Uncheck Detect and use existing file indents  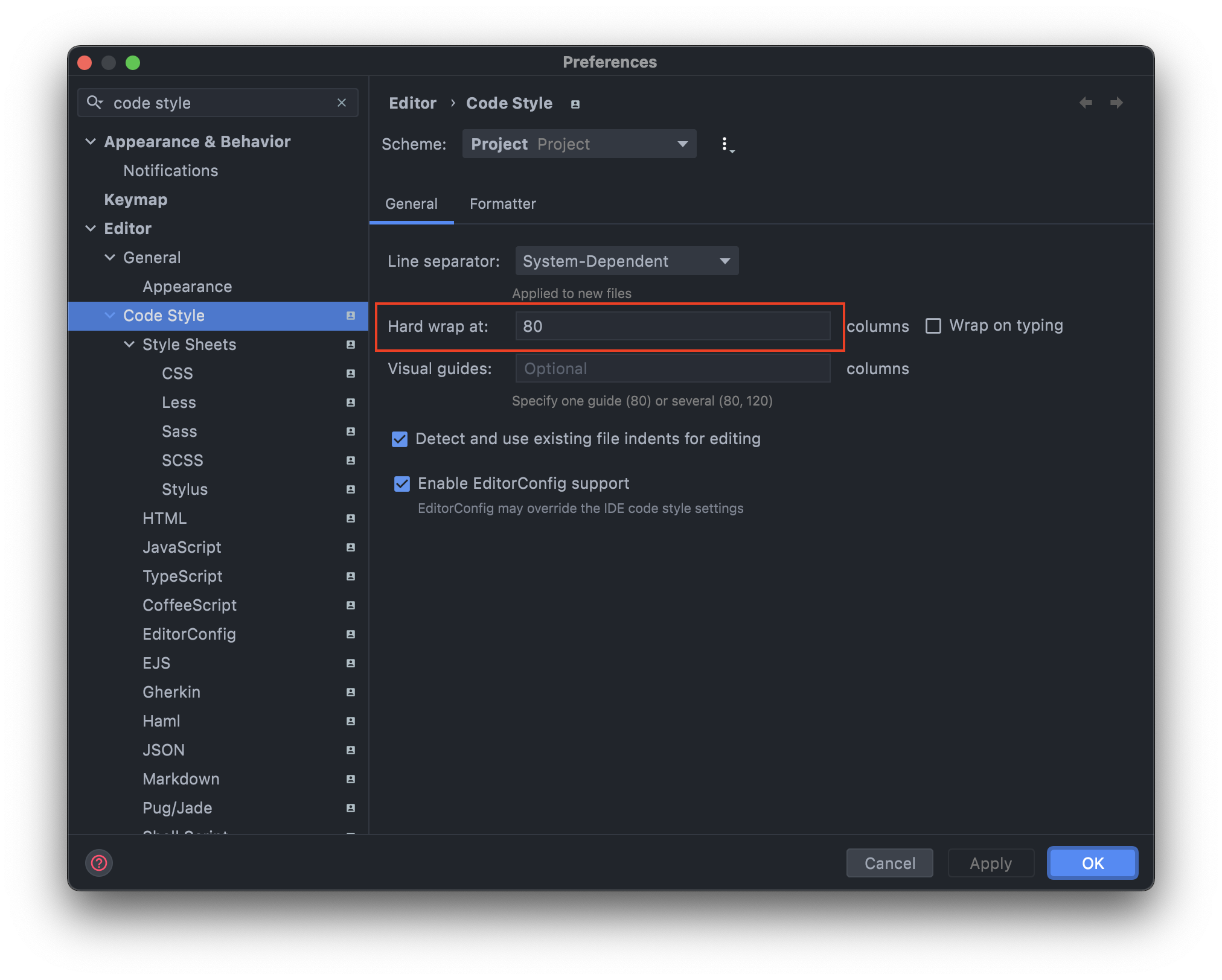(400, 439)
